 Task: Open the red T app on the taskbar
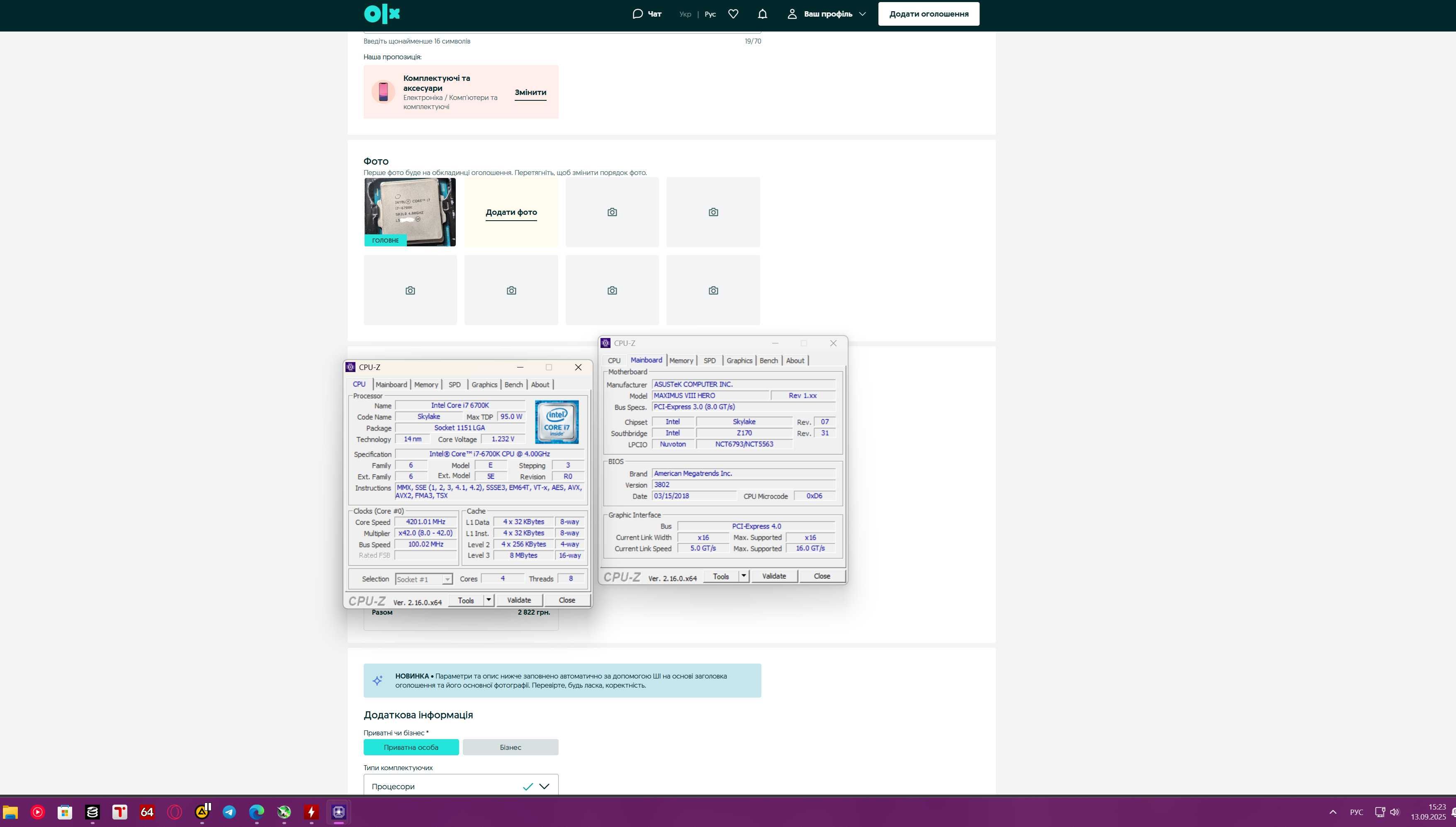coord(119,812)
